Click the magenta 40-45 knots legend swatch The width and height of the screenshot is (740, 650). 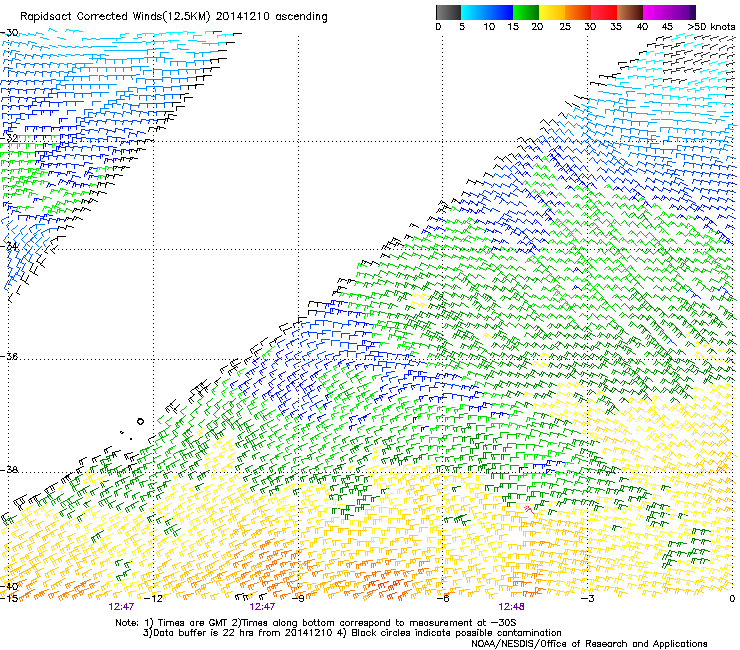click(x=656, y=12)
